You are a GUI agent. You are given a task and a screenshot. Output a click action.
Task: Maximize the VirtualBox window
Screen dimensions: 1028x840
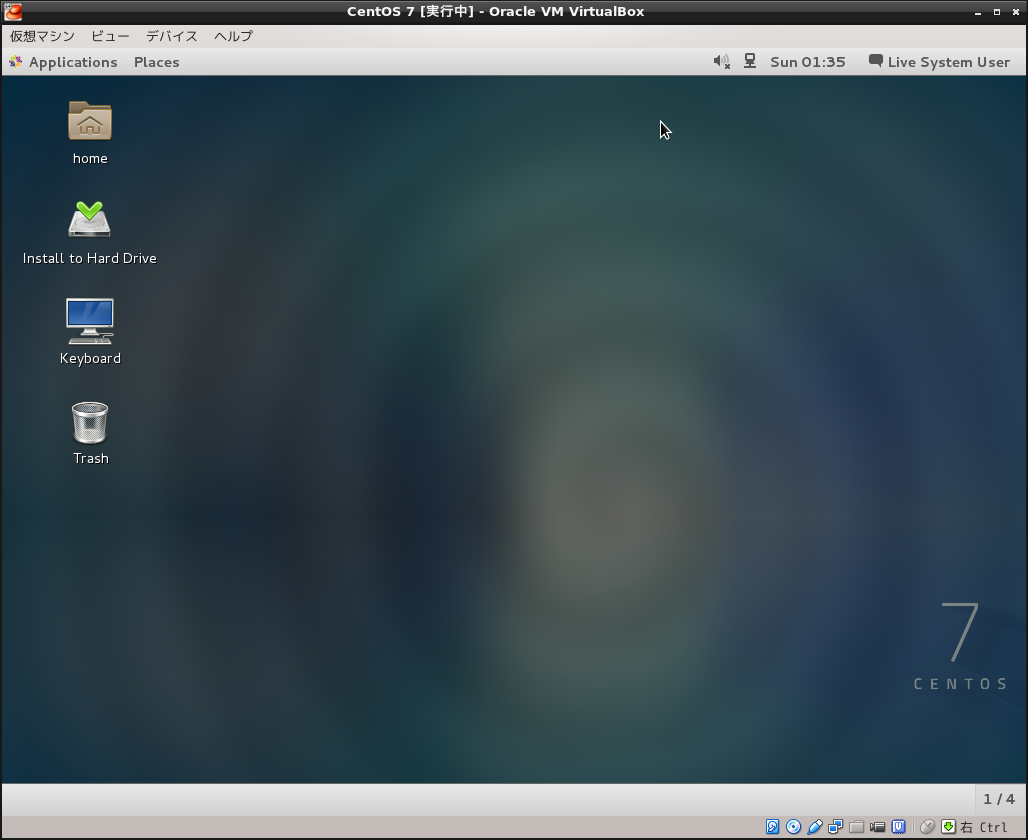[997, 12]
